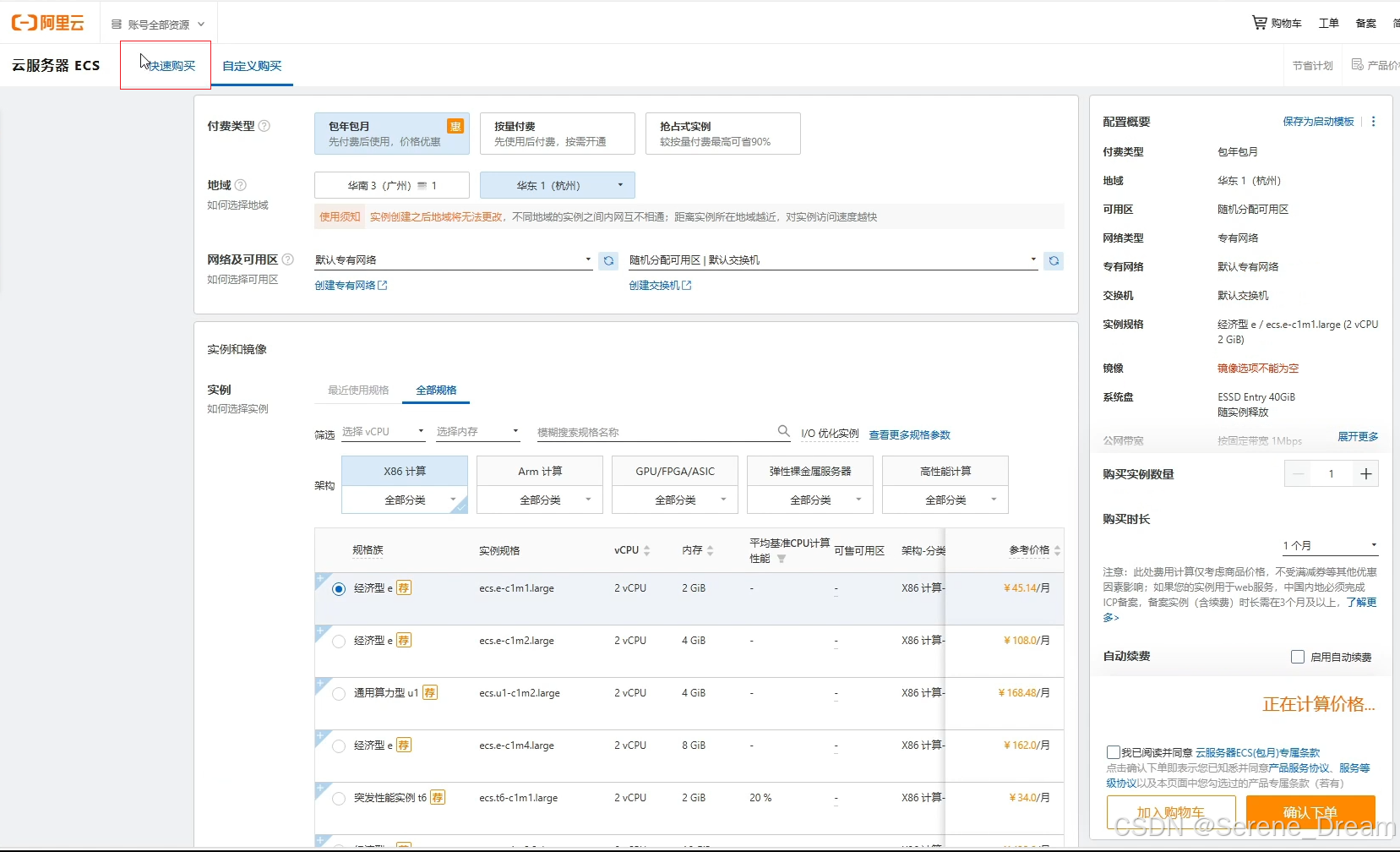Click the 加入购物车 button
Screen dimensions: 1400x852
pos(1171,812)
